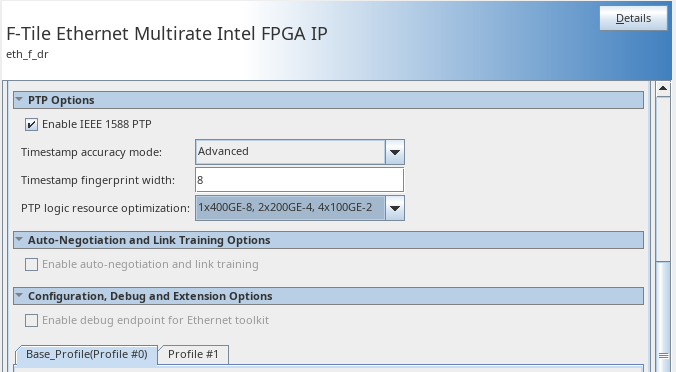676x372 pixels.
Task: Toggle Enable auto-negotiation and link training
Action: (x=31, y=264)
